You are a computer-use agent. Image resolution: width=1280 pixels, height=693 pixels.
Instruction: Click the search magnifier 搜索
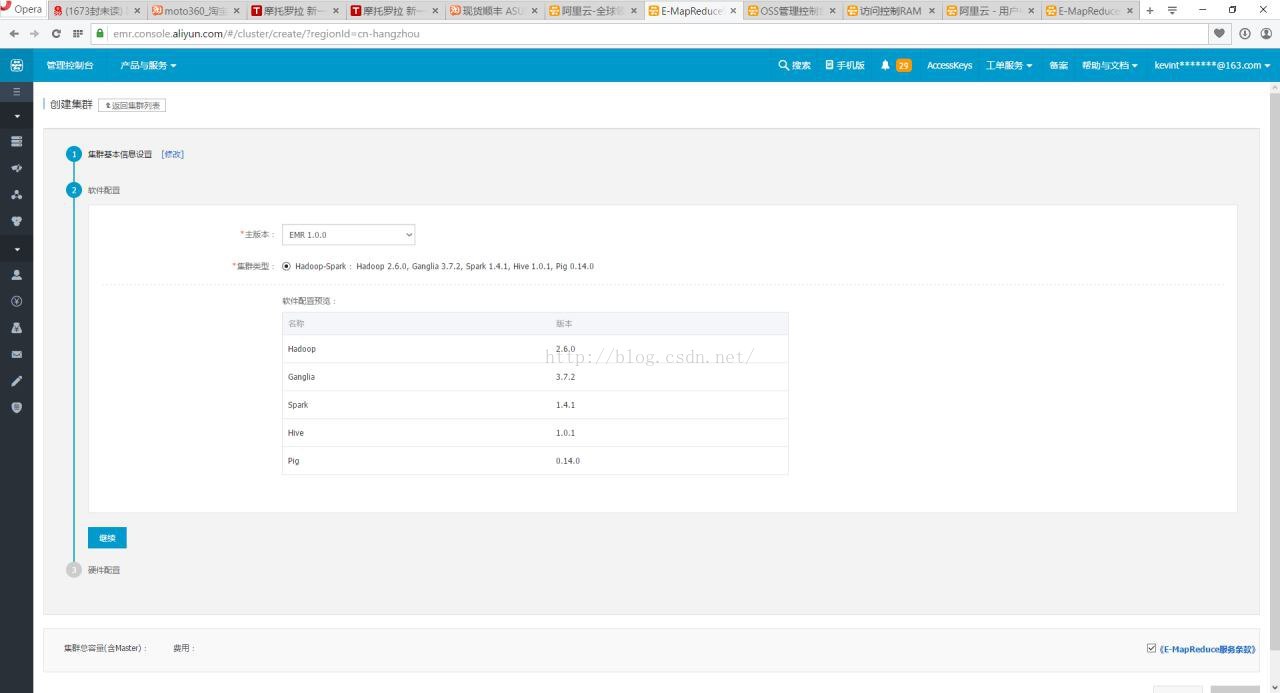[x=795, y=65]
